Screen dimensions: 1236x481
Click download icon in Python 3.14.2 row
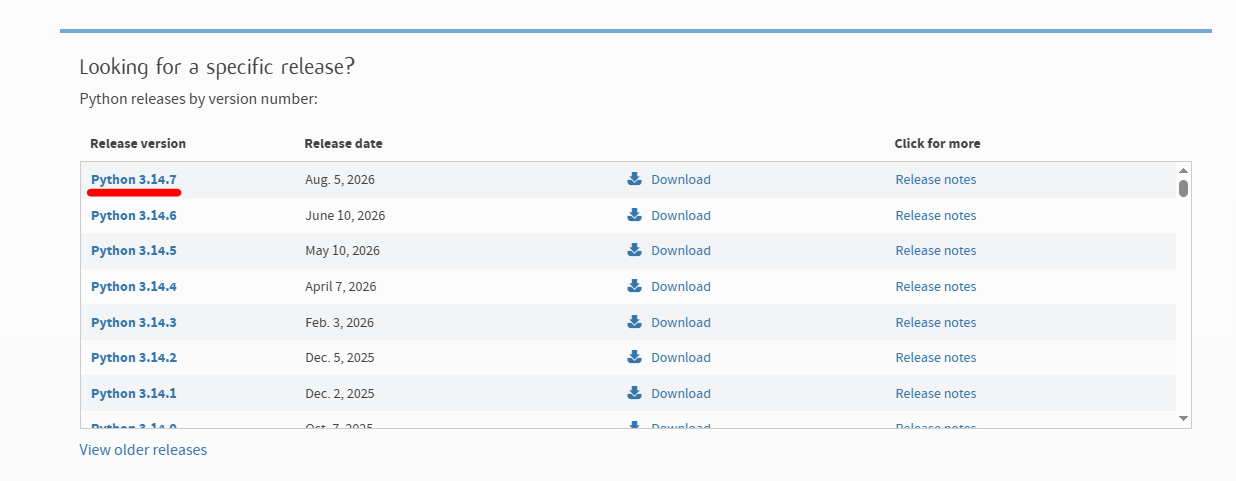634,357
